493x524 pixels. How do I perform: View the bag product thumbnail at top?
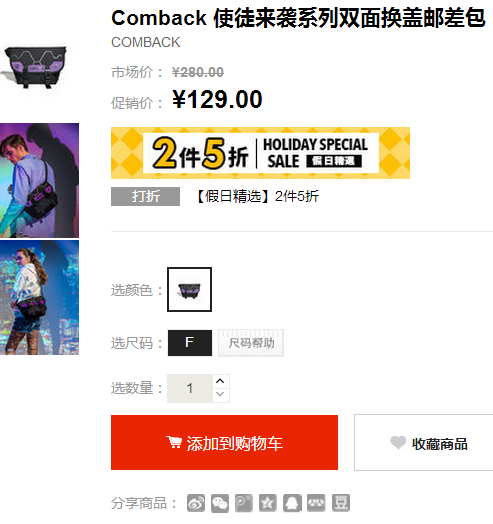36,67
